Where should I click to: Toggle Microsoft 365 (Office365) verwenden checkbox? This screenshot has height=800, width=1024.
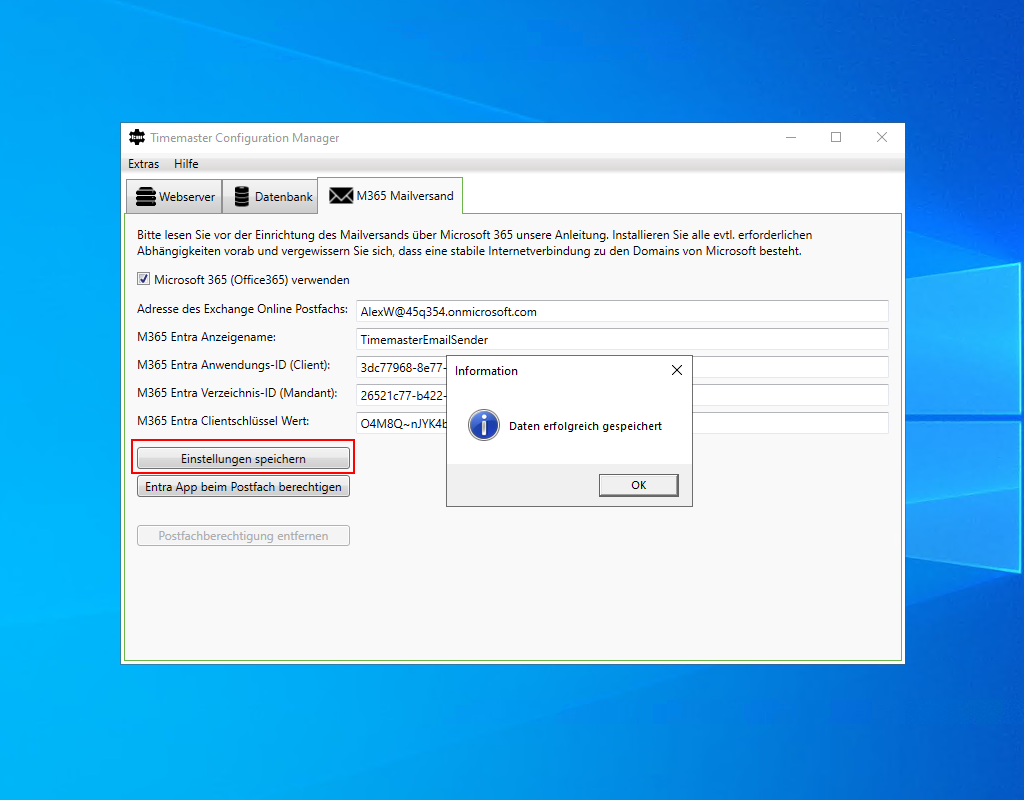pyautogui.click(x=144, y=280)
